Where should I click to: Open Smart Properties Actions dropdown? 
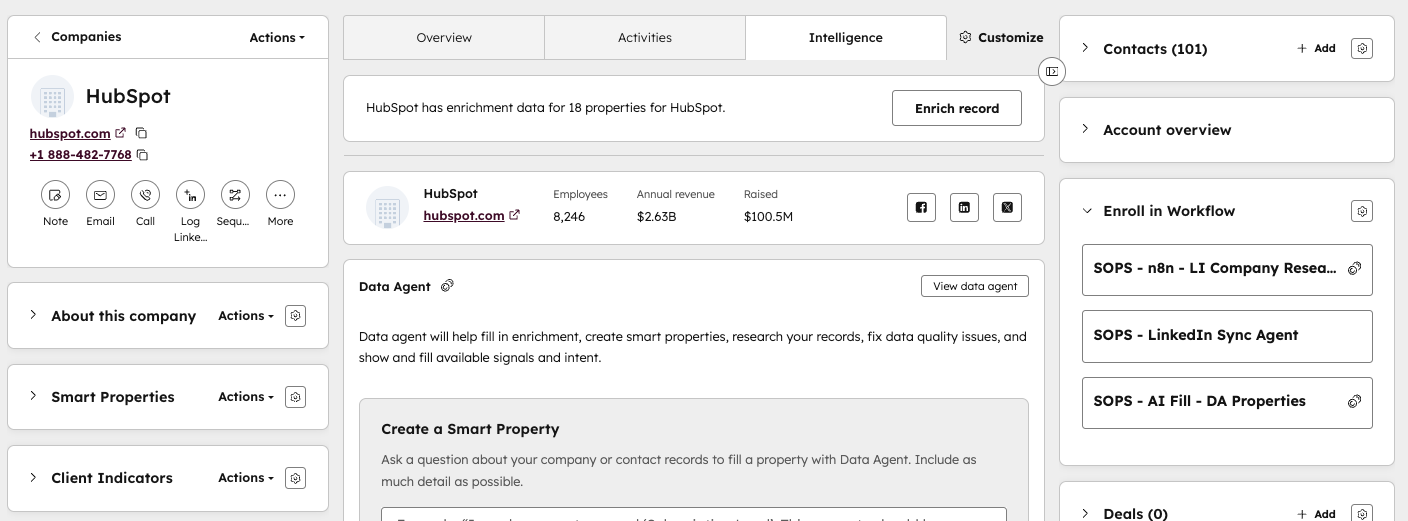tap(246, 397)
